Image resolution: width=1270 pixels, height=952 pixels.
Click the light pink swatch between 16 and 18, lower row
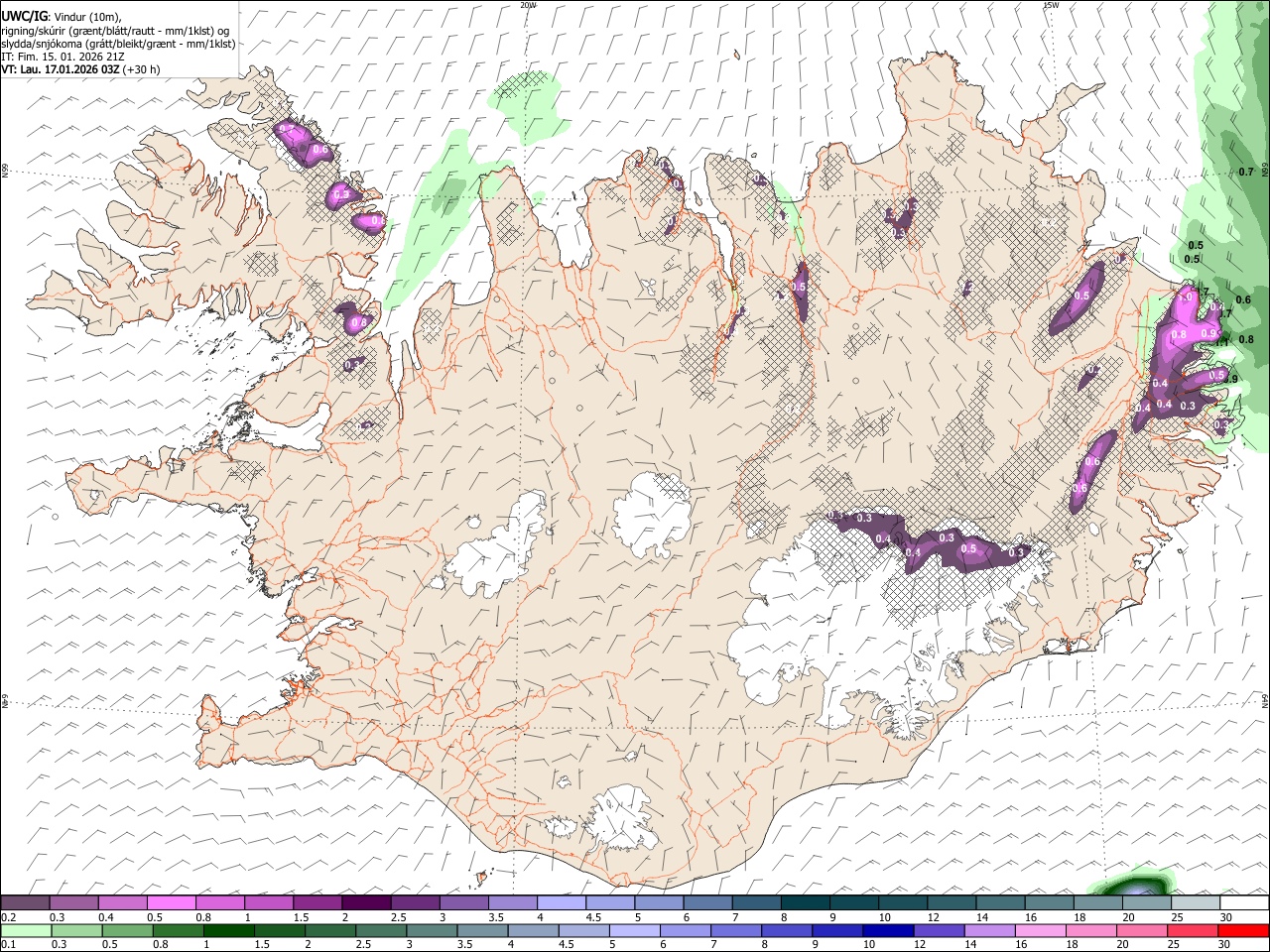pyautogui.click(x=1040, y=931)
